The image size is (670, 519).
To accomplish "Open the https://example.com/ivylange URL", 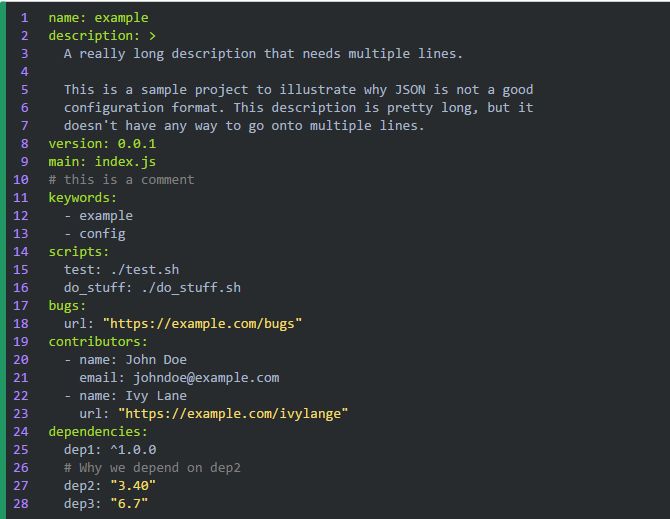I will (233, 413).
